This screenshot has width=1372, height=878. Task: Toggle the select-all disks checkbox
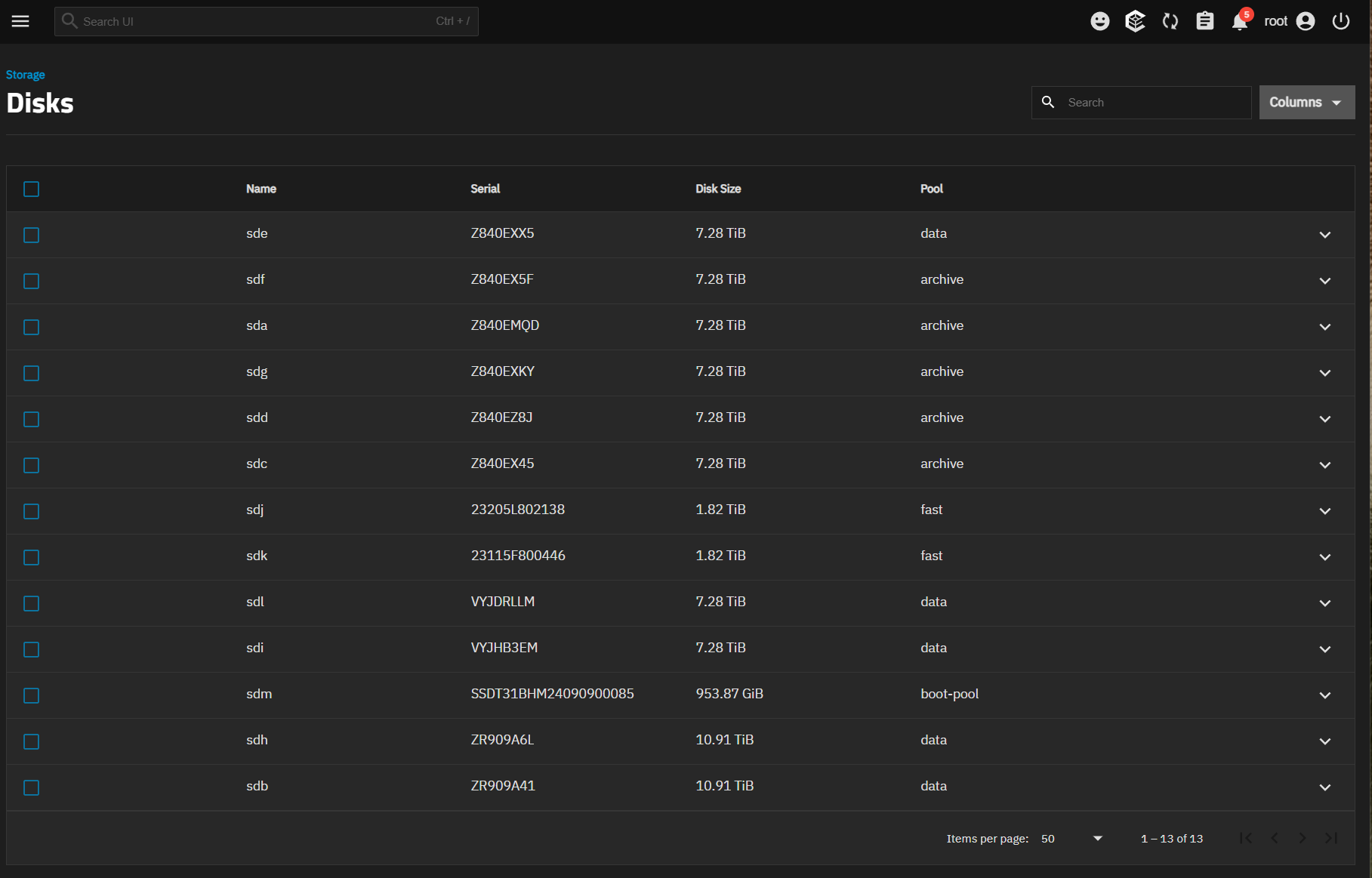[x=31, y=189]
